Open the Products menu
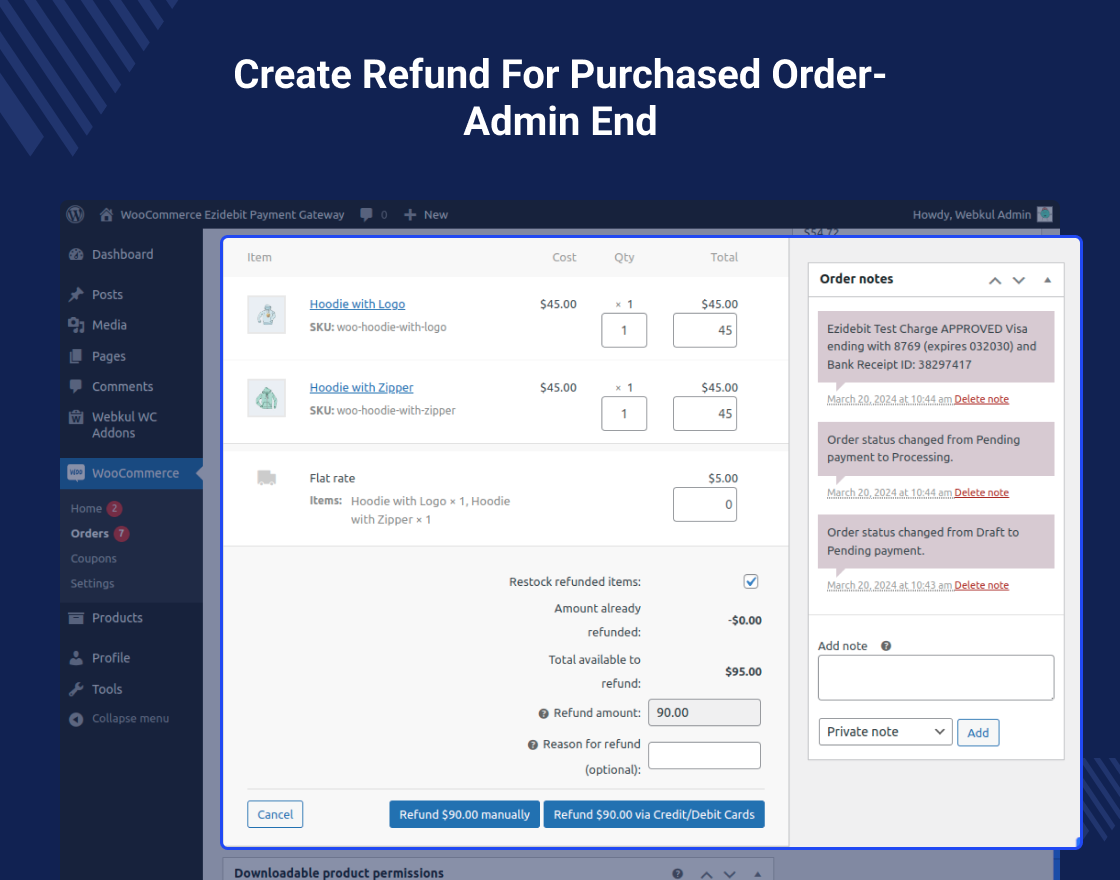This screenshot has height=880, width=1120. 117,618
